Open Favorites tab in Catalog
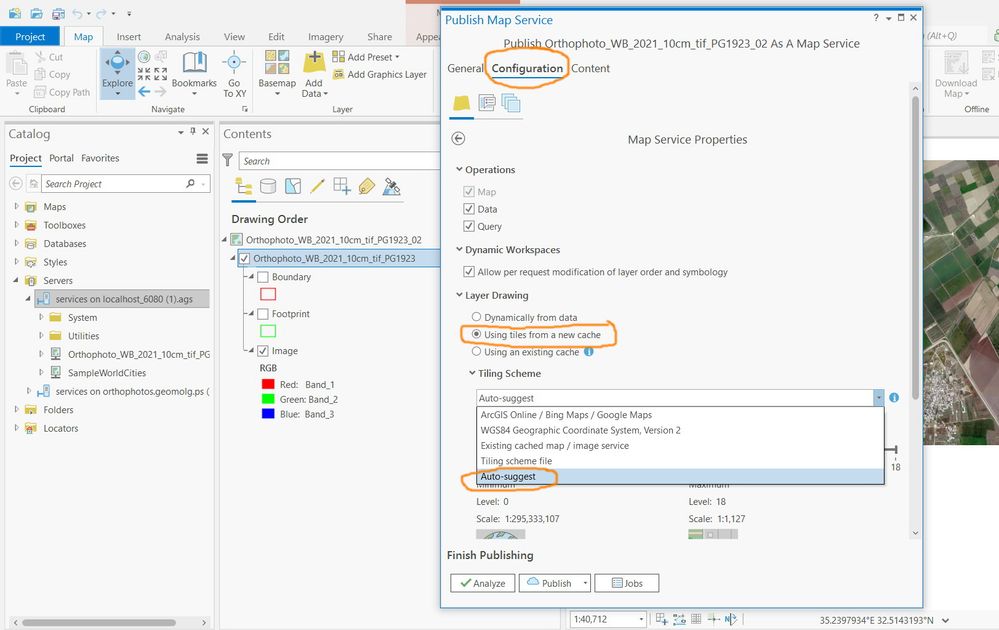The width and height of the screenshot is (999, 630). point(100,158)
